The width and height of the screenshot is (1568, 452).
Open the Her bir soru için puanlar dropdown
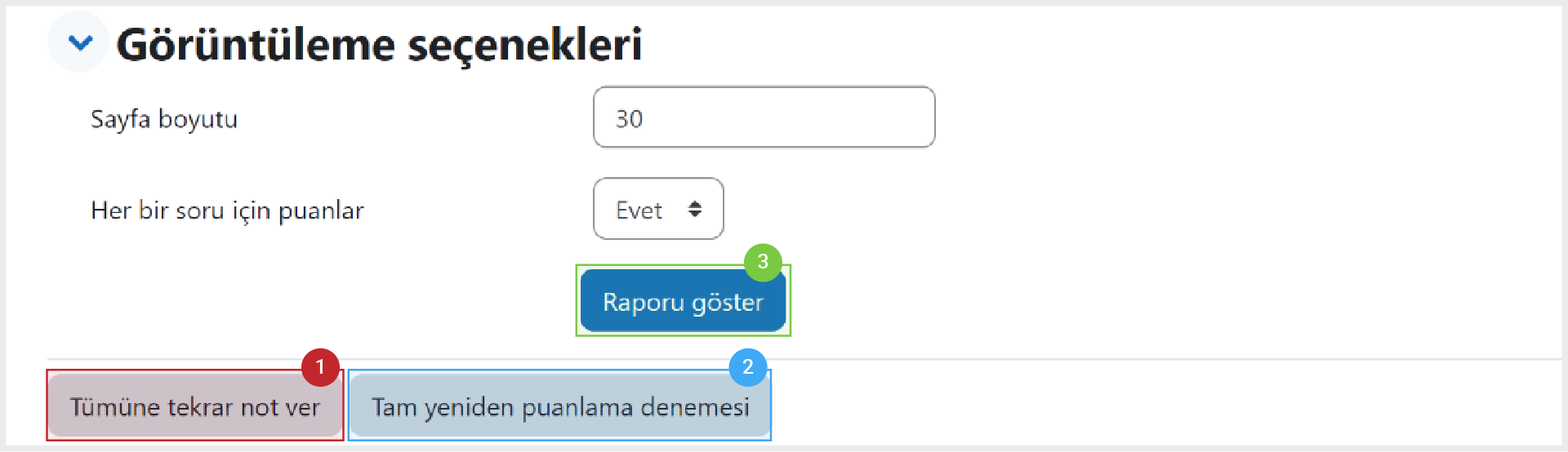(658, 209)
